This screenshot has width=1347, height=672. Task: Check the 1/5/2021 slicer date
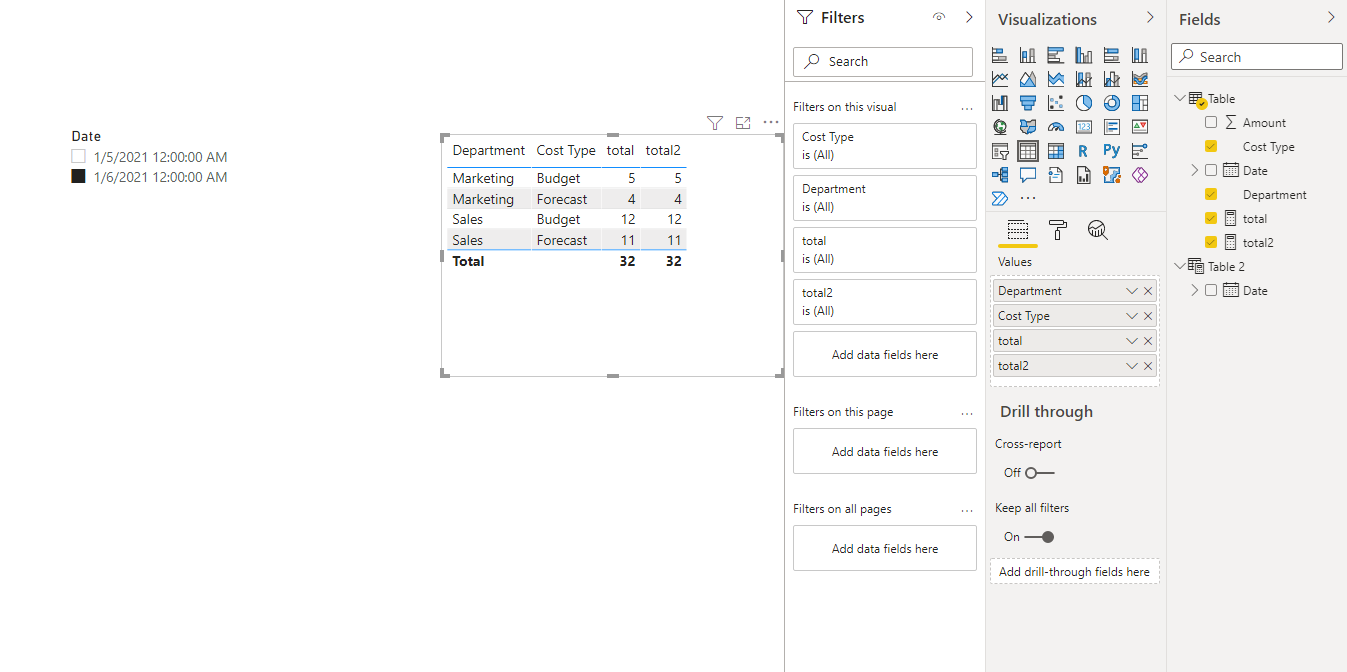click(79, 157)
